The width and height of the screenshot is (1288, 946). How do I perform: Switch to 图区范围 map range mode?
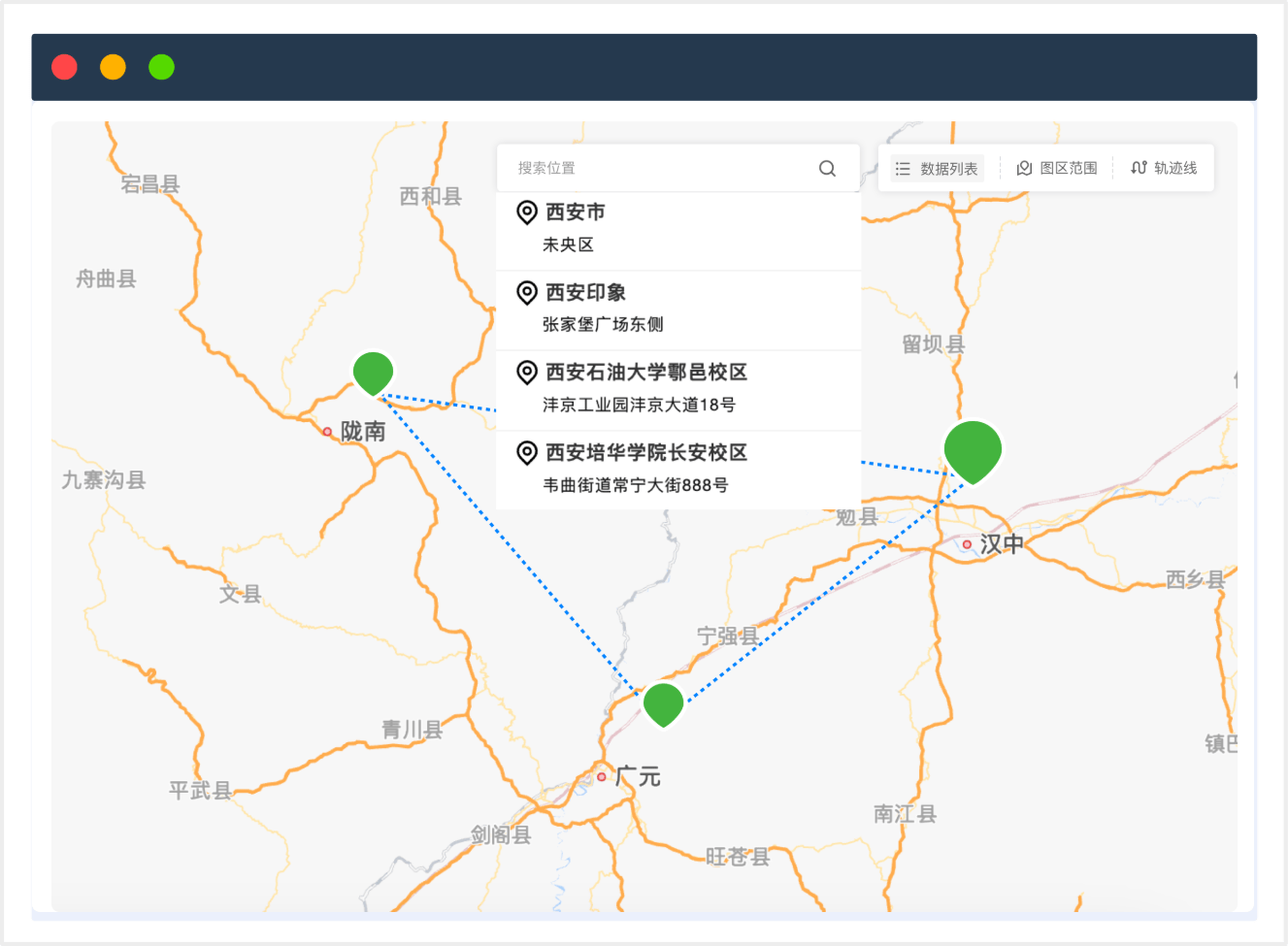[x=1057, y=169]
